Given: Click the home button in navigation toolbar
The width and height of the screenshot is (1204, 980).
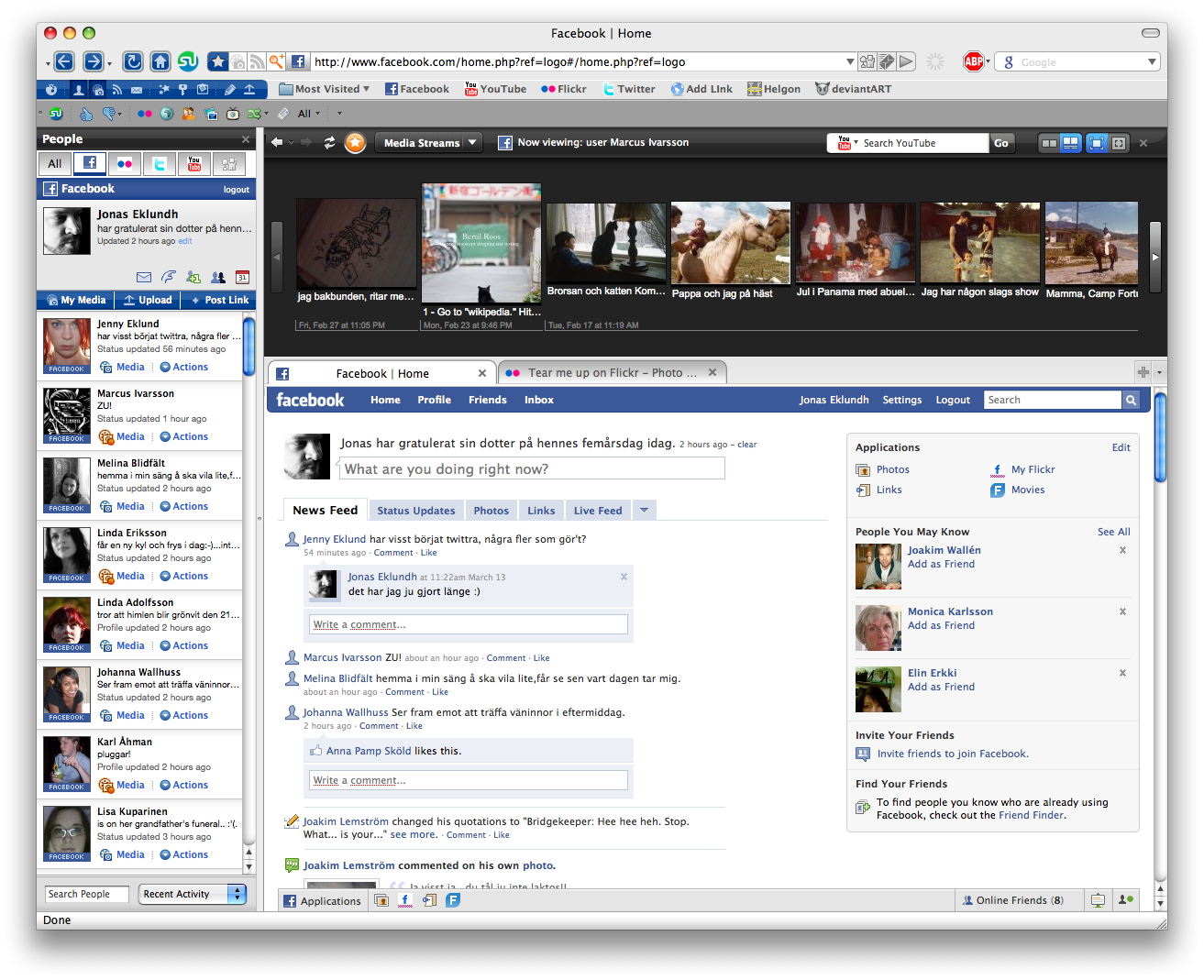Looking at the screenshot, I should pyautogui.click(x=160, y=61).
